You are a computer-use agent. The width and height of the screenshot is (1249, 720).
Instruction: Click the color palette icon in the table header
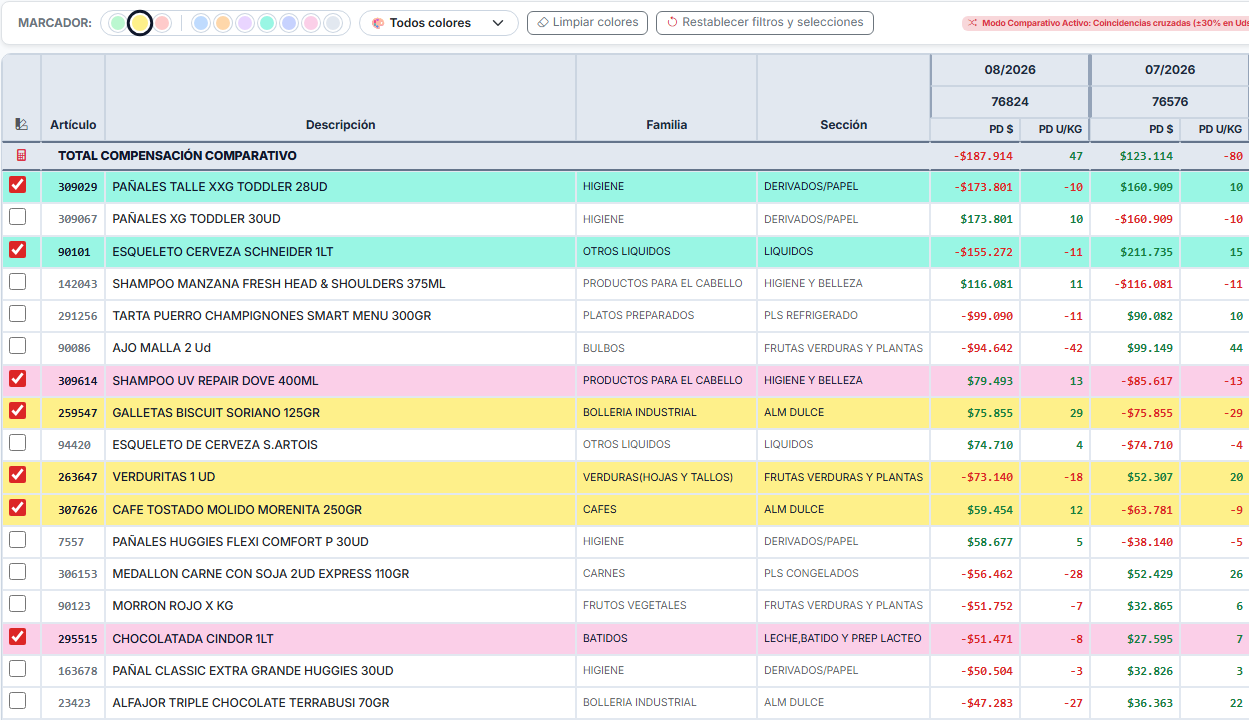21,125
